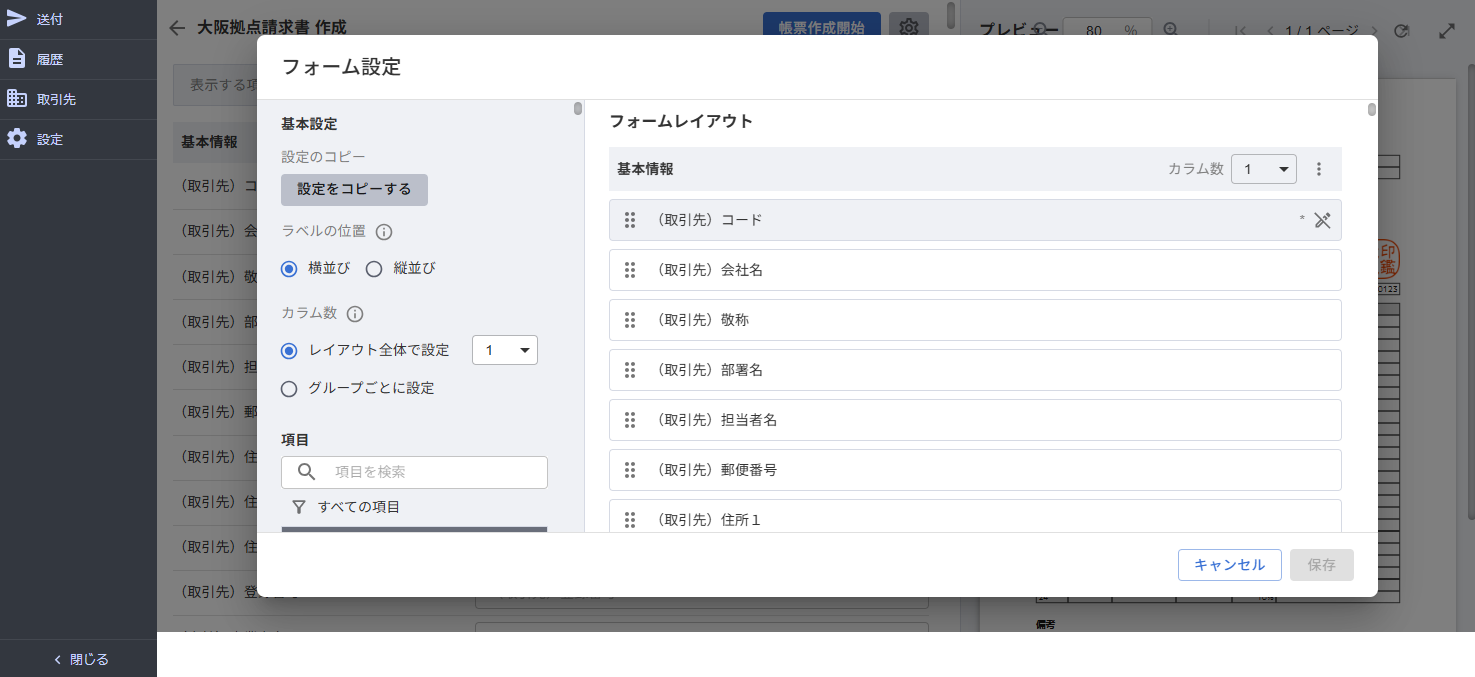The height and width of the screenshot is (677, 1475).
Task: Click the drag handle for （取引先）敬称
Action: pos(630,320)
